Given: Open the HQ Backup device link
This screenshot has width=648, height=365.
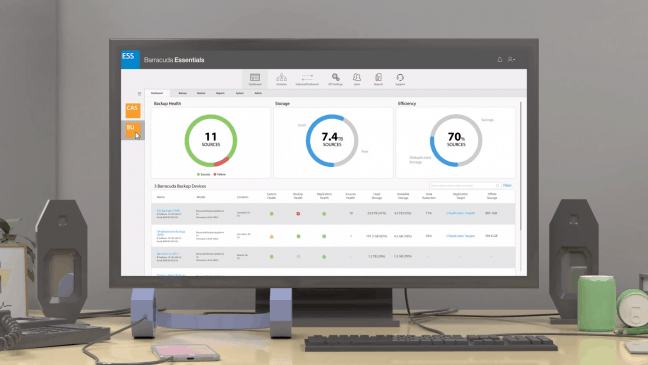Looking at the screenshot, I should (x=168, y=211).
